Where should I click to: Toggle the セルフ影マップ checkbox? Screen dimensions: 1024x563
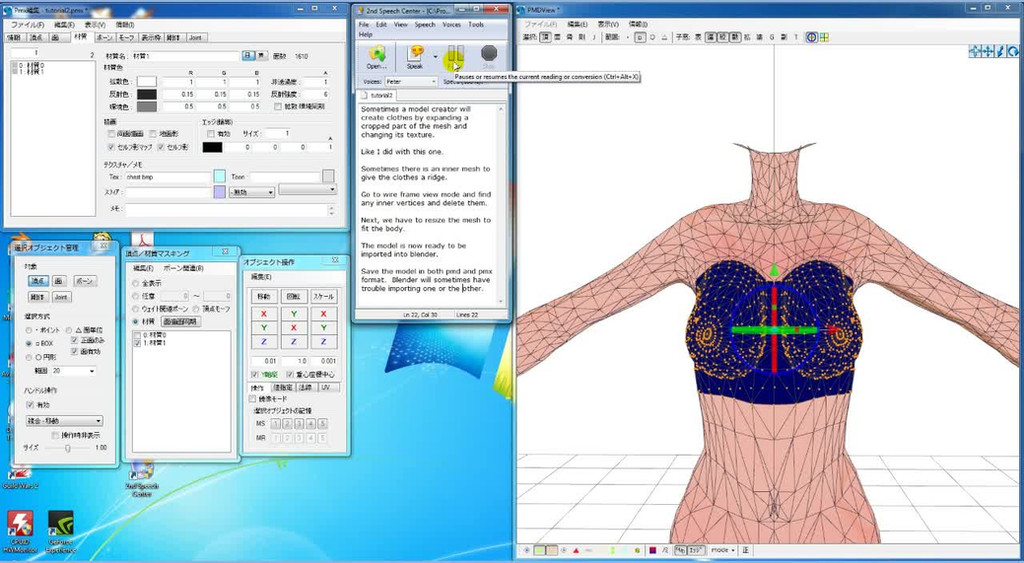click(x=112, y=148)
